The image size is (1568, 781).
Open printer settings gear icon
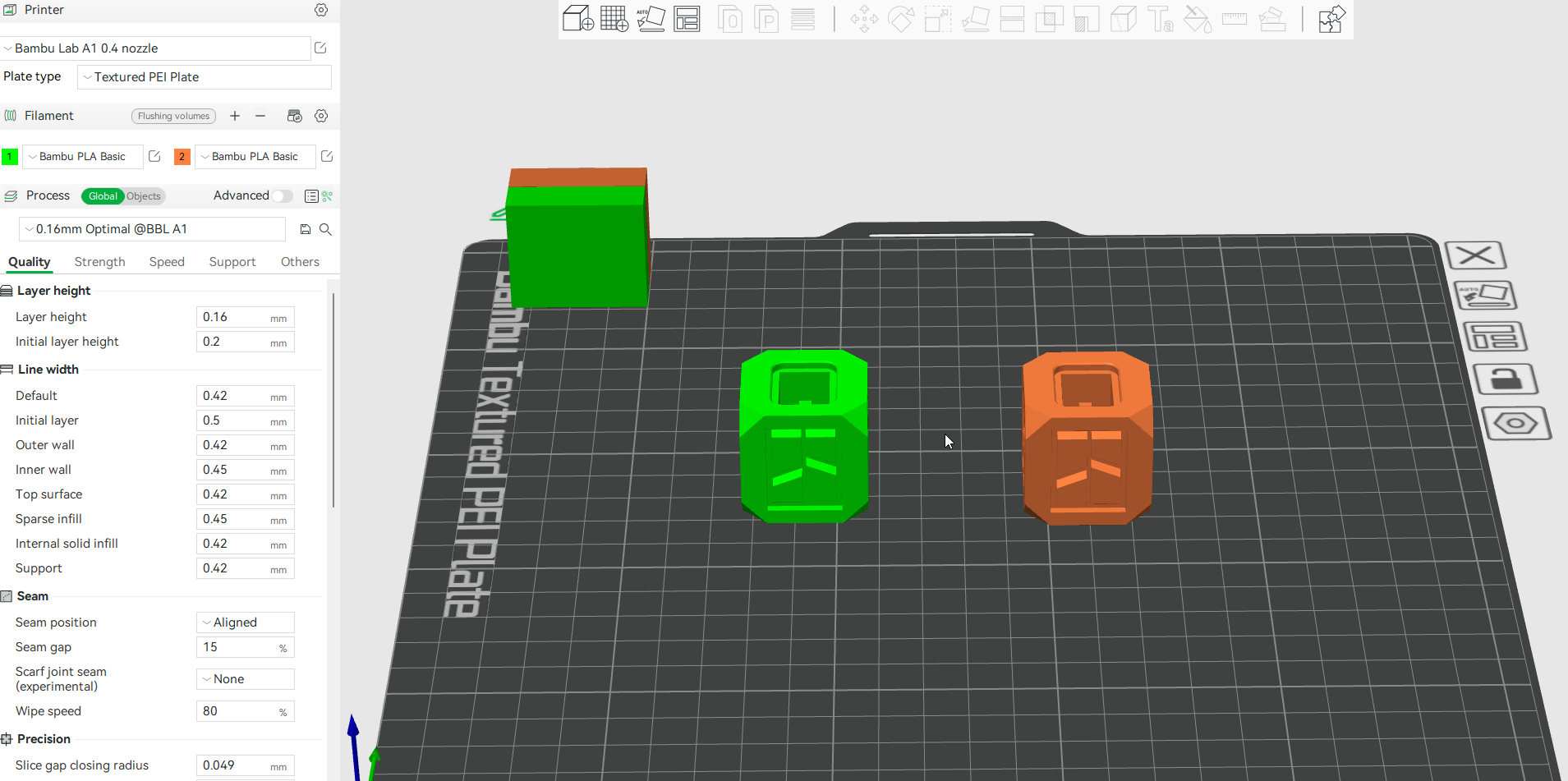tap(321, 10)
